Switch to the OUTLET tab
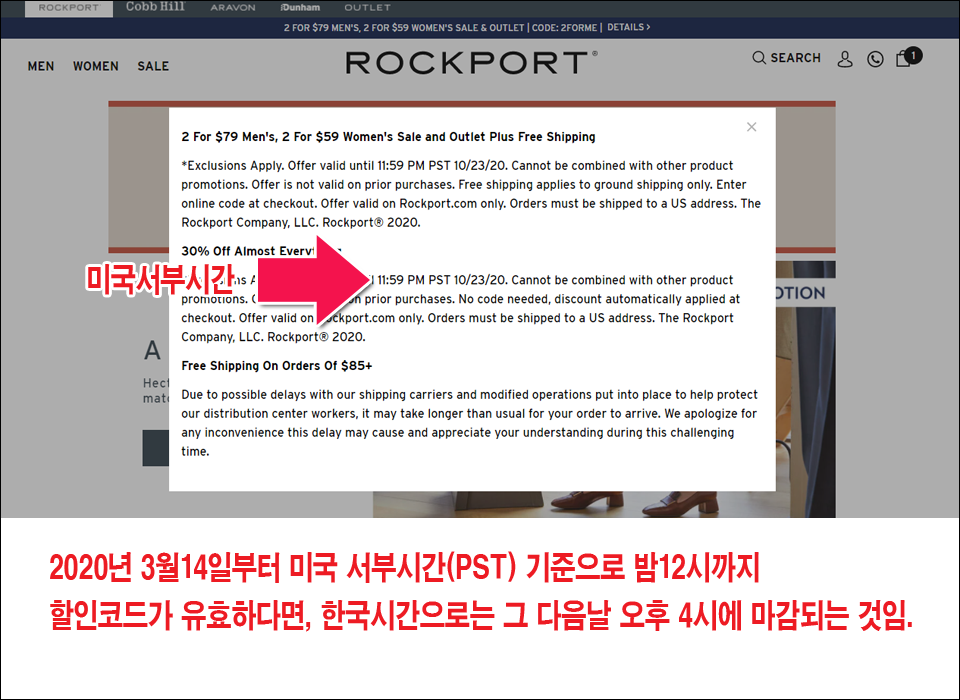This screenshot has height=700, width=960. coord(367,8)
